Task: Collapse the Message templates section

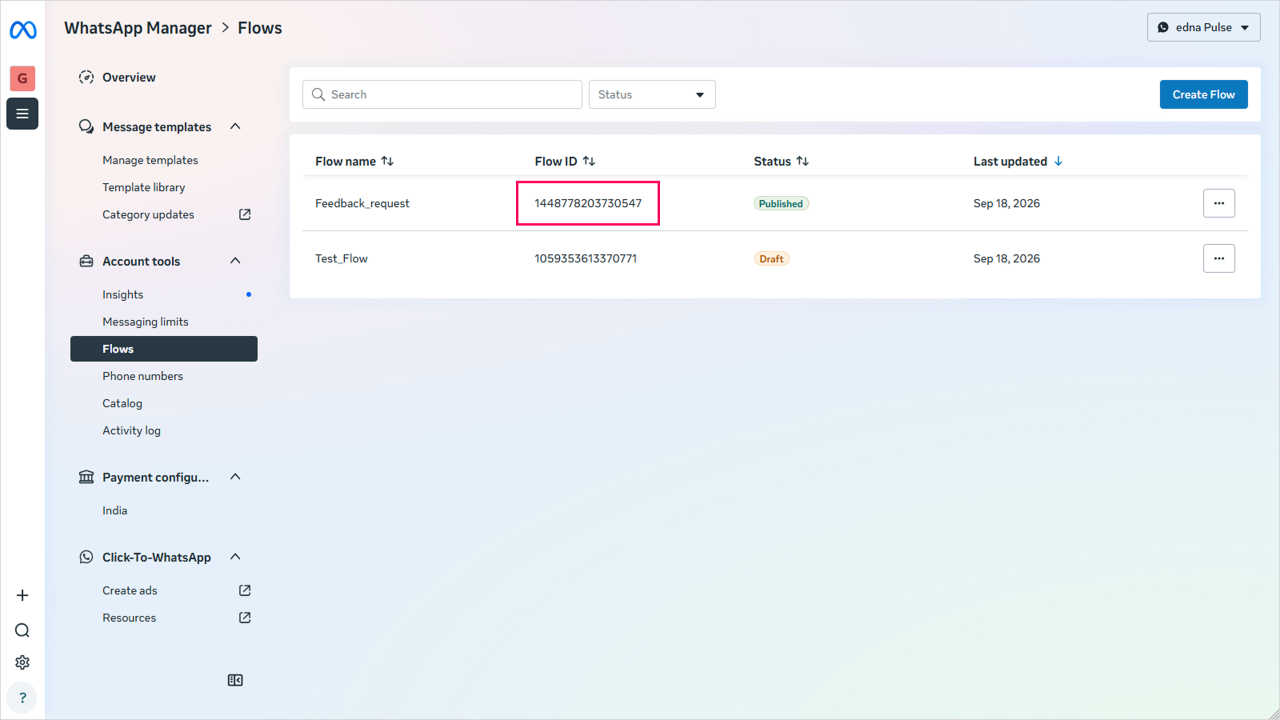Action: click(235, 126)
